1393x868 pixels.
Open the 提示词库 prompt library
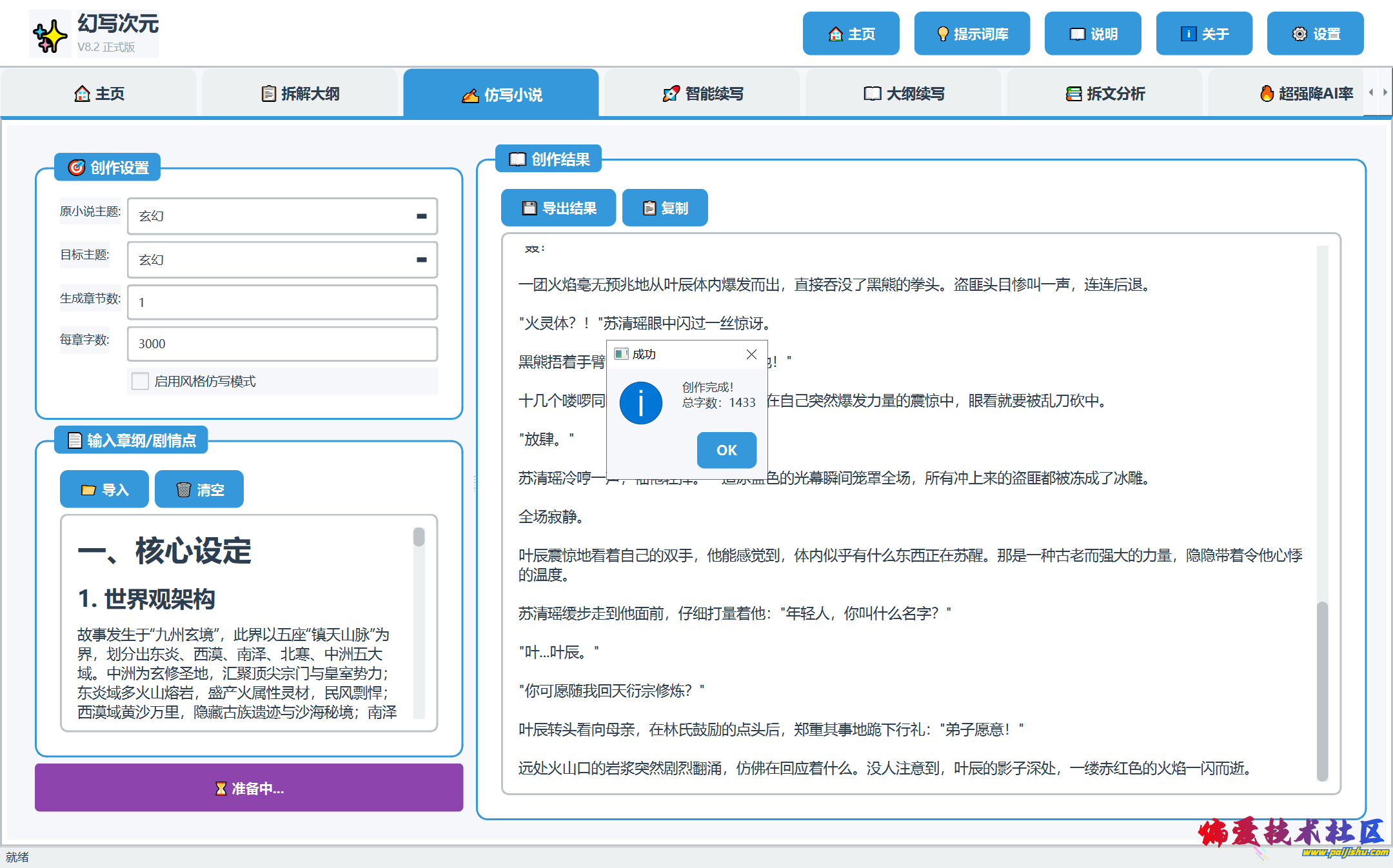point(971,33)
